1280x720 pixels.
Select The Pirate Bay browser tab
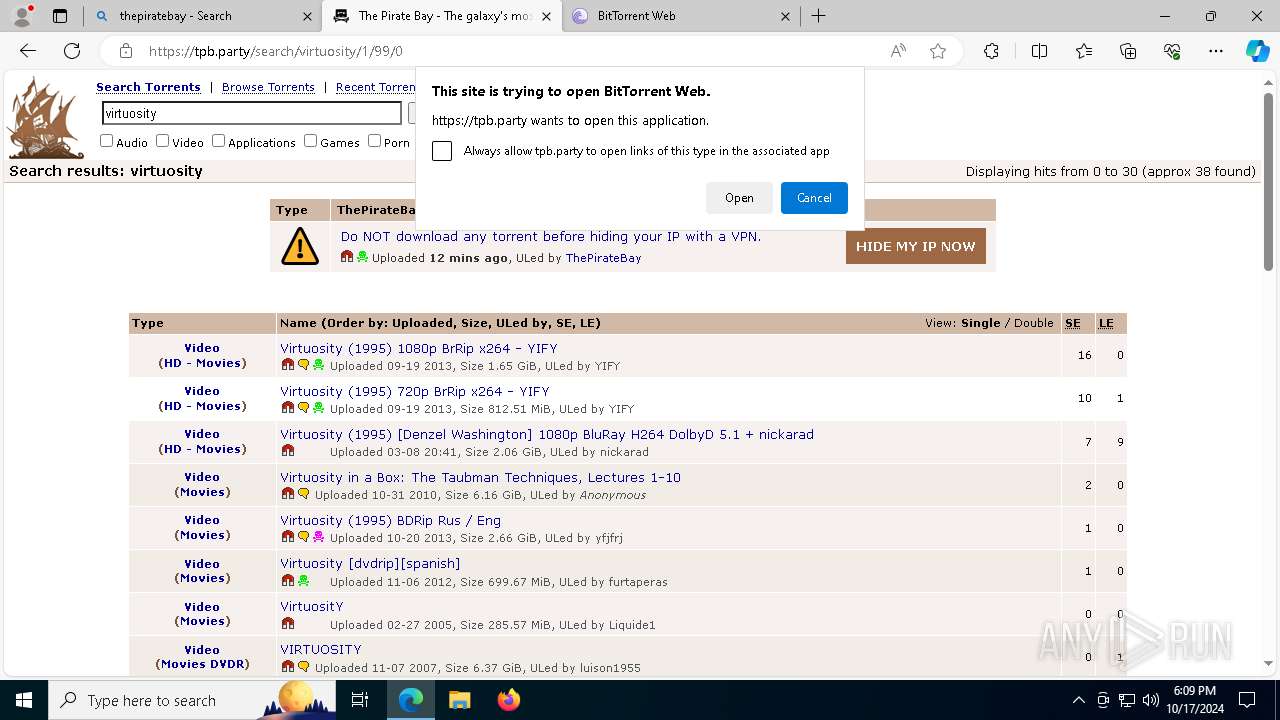coord(444,15)
